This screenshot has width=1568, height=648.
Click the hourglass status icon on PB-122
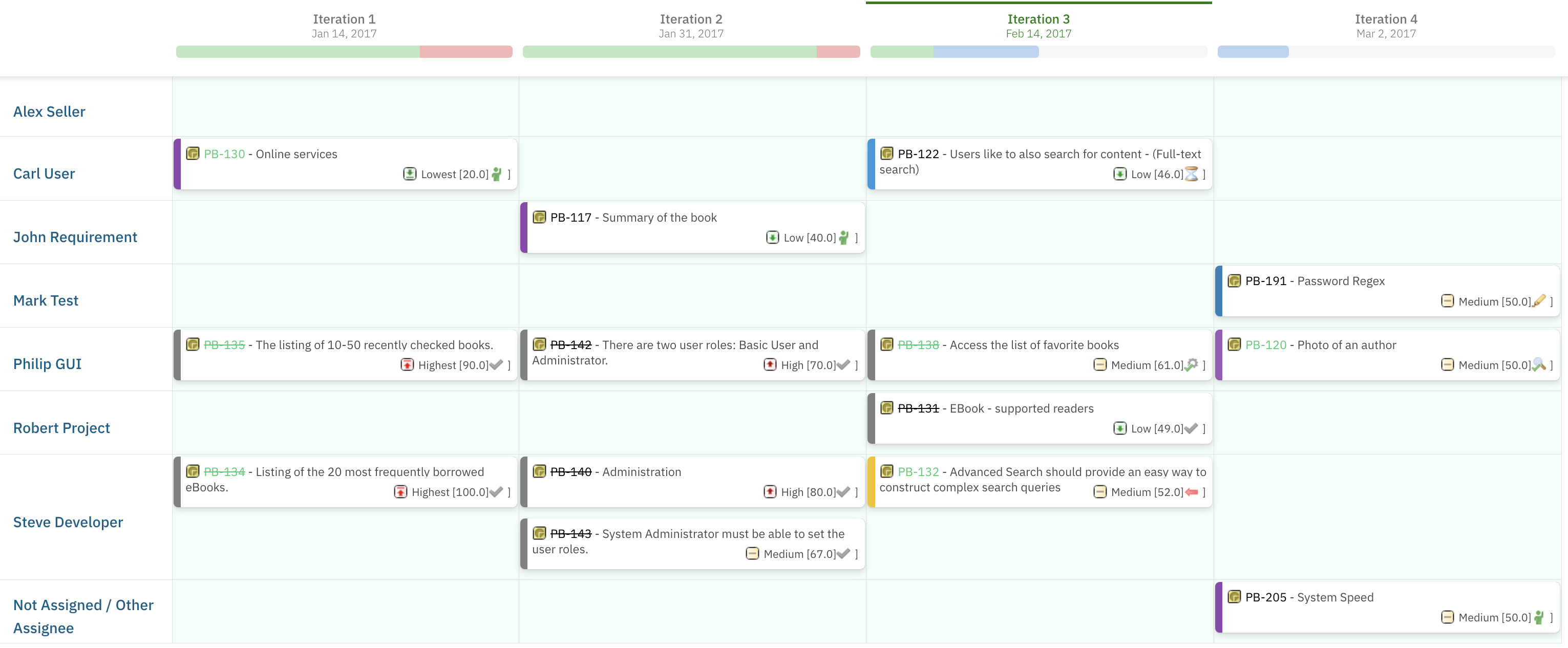click(x=1191, y=174)
